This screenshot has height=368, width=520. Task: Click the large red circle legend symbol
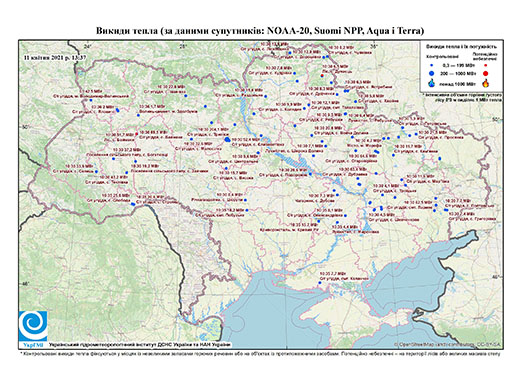pos(485,73)
